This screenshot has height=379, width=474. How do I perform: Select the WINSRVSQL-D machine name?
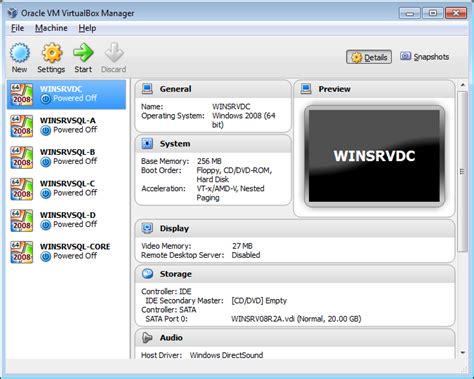68,215
